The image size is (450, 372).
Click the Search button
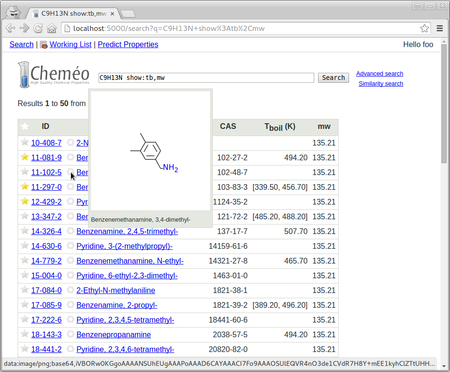(333, 78)
